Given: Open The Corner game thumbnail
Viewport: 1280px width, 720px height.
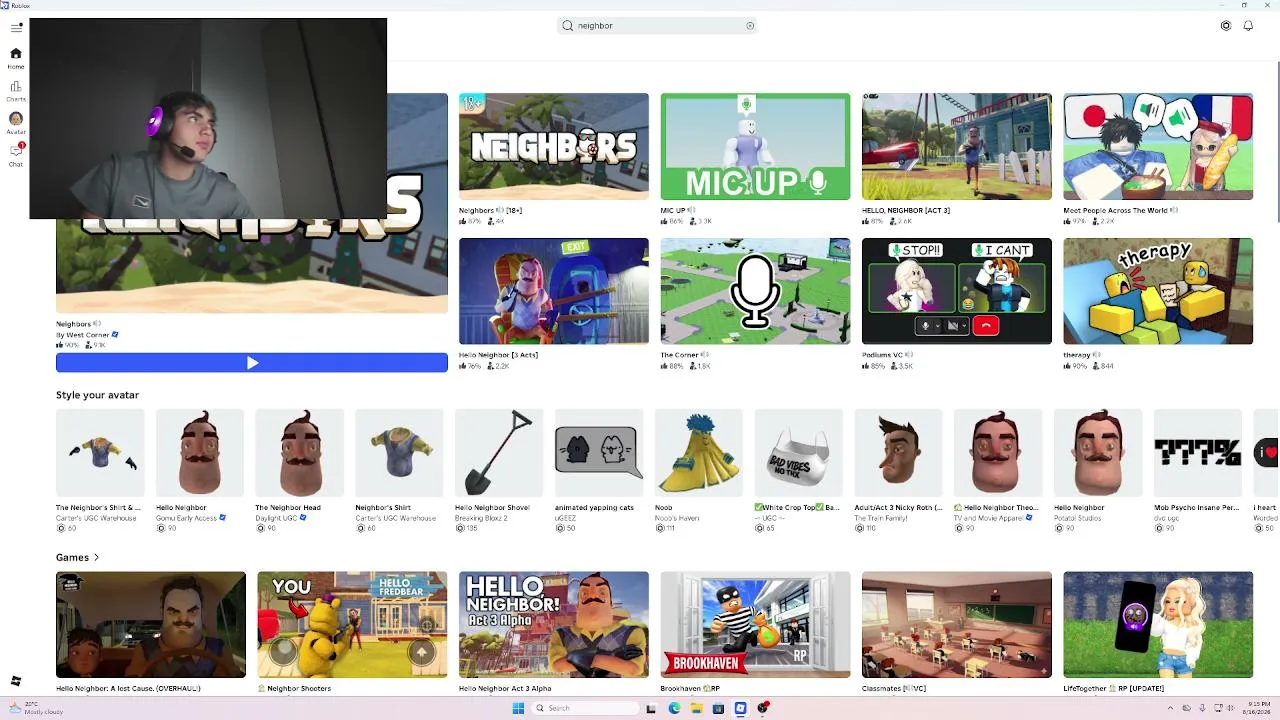Looking at the screenshot, I should (x=755, y=291).
